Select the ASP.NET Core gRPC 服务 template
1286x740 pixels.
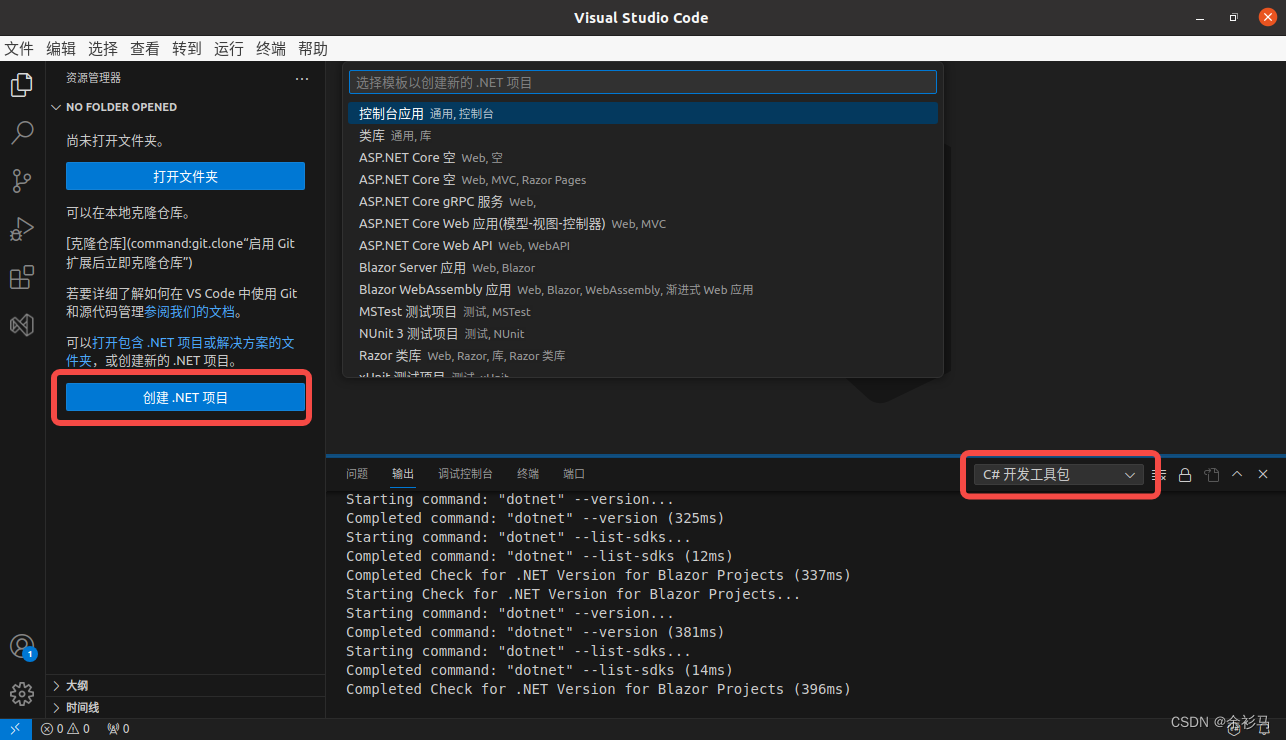pos(643,202)
